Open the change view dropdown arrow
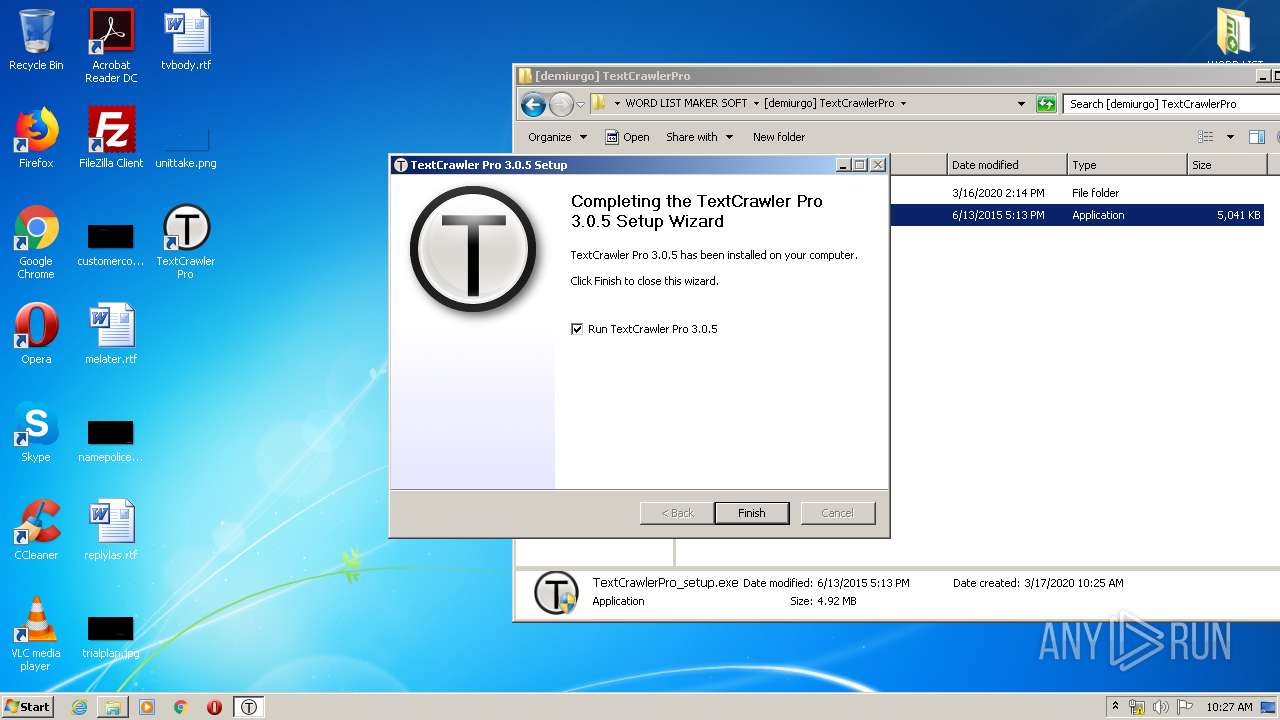Screen dimensions: 1280x720 tap(1230, 137)
